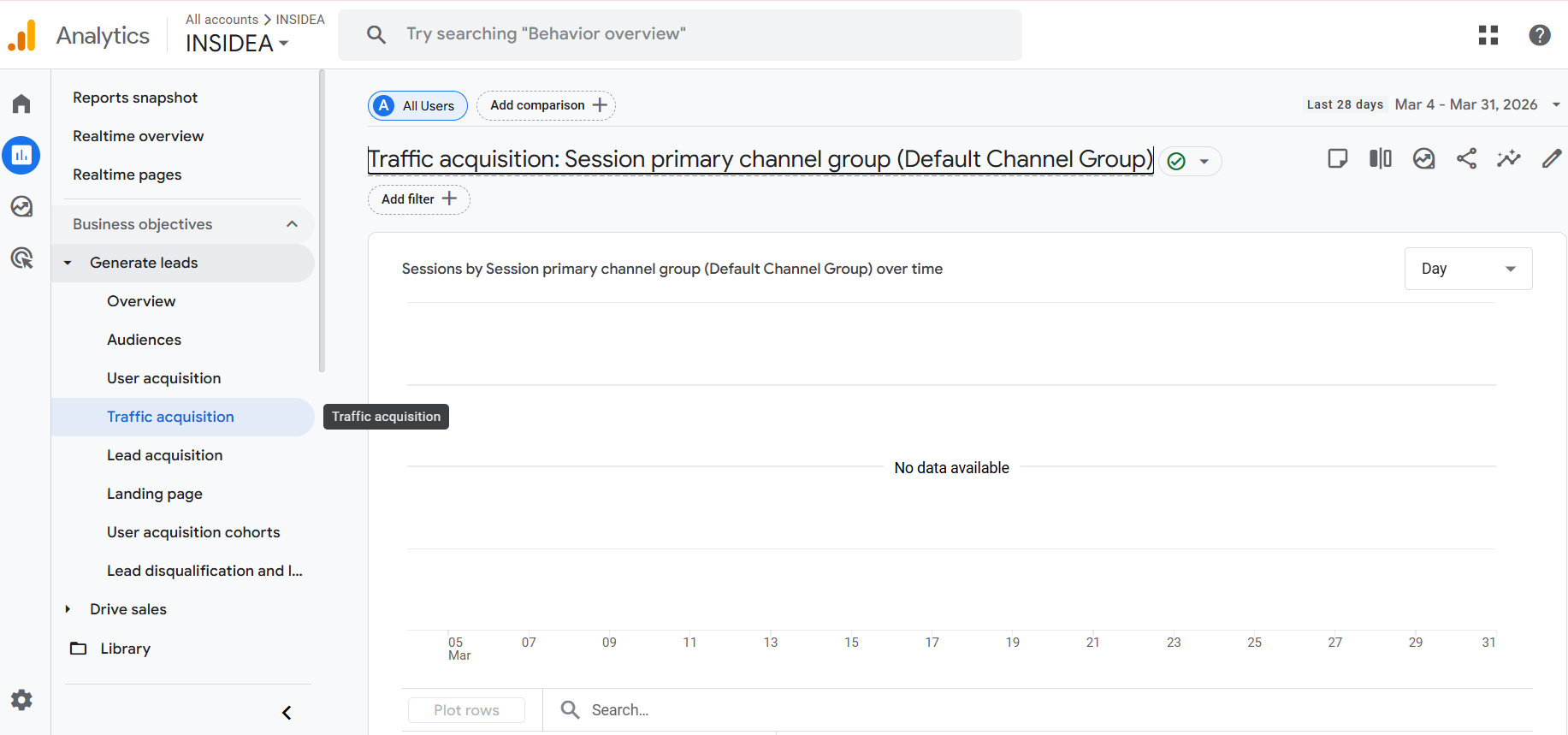Open the annotations note icon
Image resolution: width=1568 pixels, height=735 pixels.
pos(1338,158)
